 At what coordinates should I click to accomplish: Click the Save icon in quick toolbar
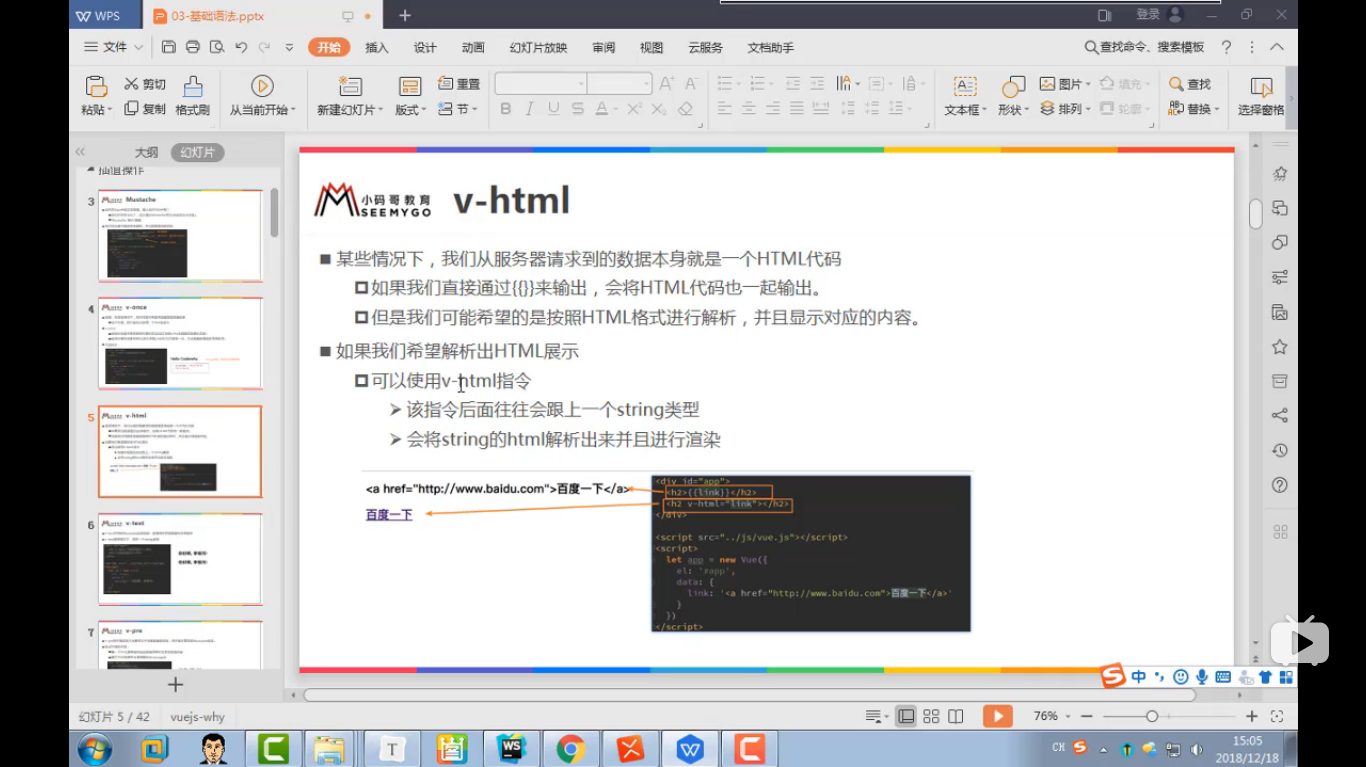pos(169,47)
